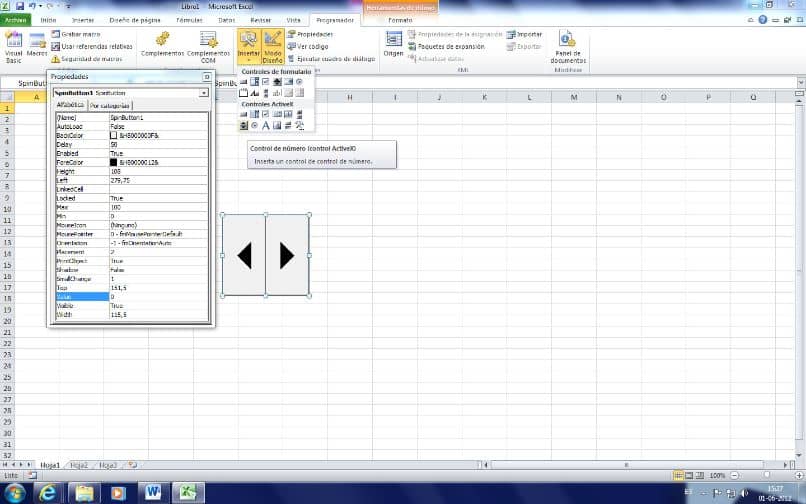
Task: Switch to the Inicio ribbon tab
Action: (48, 20)
